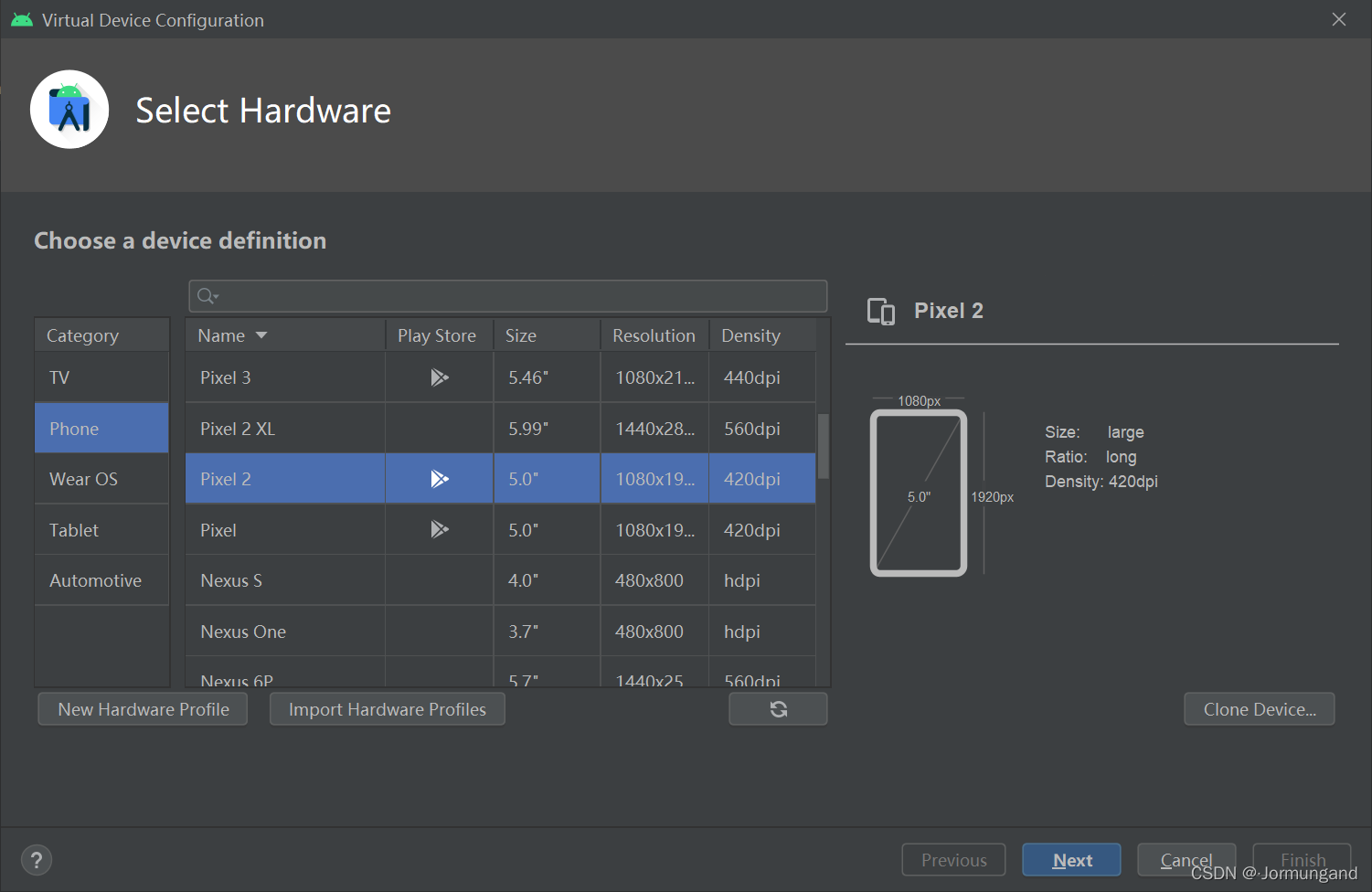The height and width of the screenshot is (892, 1372).
Task: Click the Play Store icon in Pixel 3 row
Action: [440, 377]
